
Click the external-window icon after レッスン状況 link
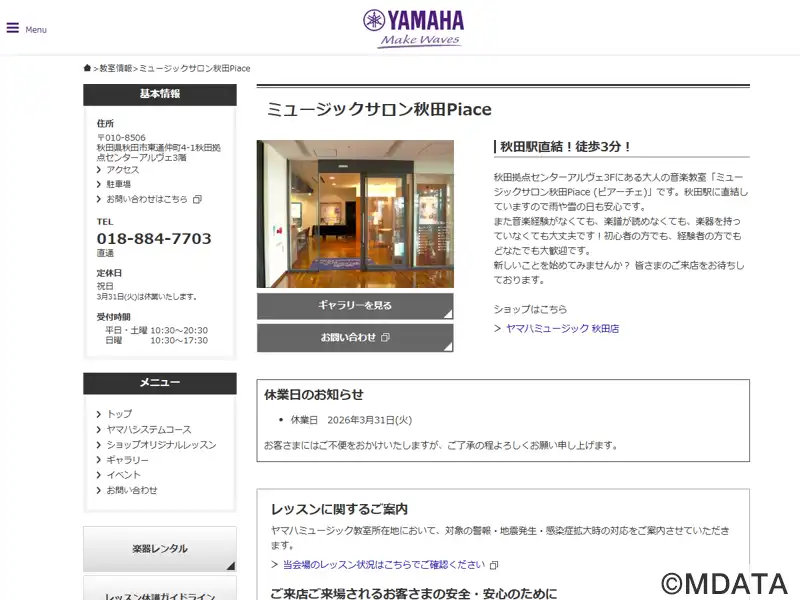point(494,565)
